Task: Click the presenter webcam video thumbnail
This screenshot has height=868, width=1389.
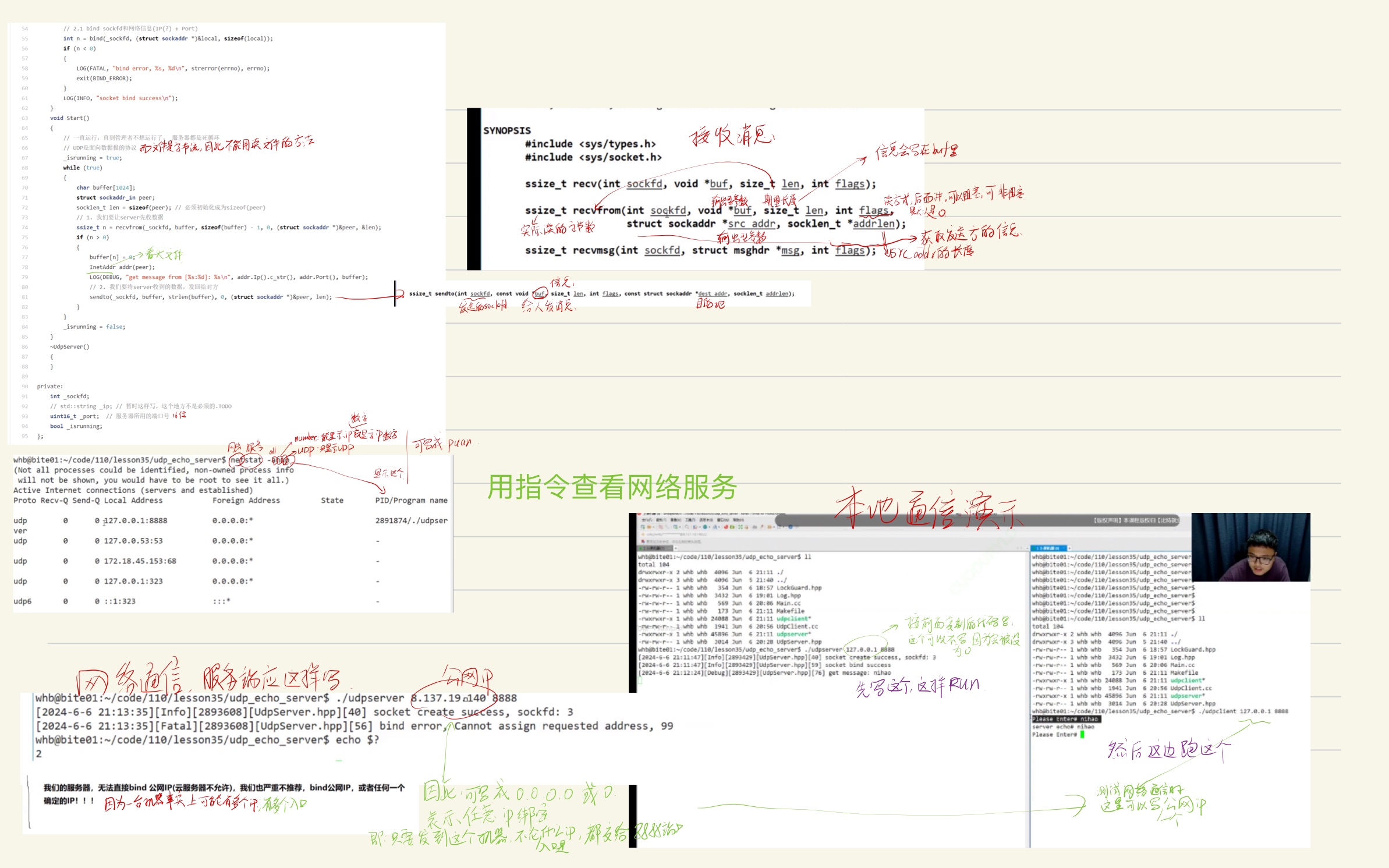Action: point(1250,547)
